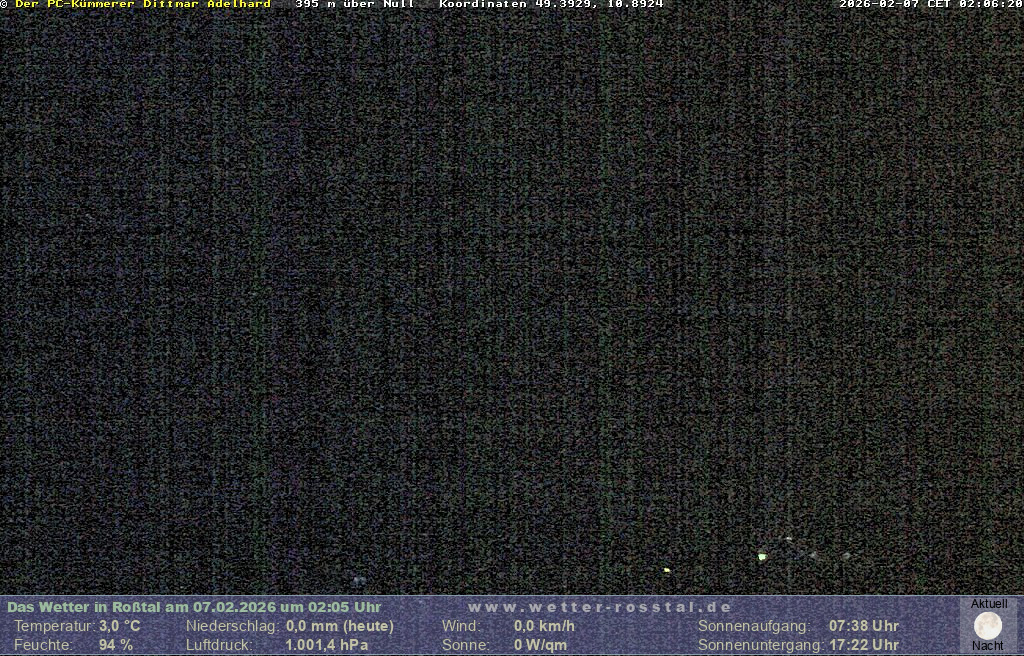Click the '395 m über Null' altitude text
The width and height of the screenshot is (1024, 656).
[x=354, y=4]
